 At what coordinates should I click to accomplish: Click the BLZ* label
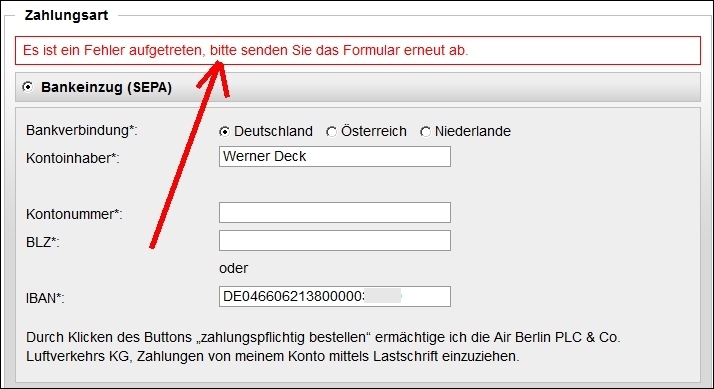click(43, 242)
